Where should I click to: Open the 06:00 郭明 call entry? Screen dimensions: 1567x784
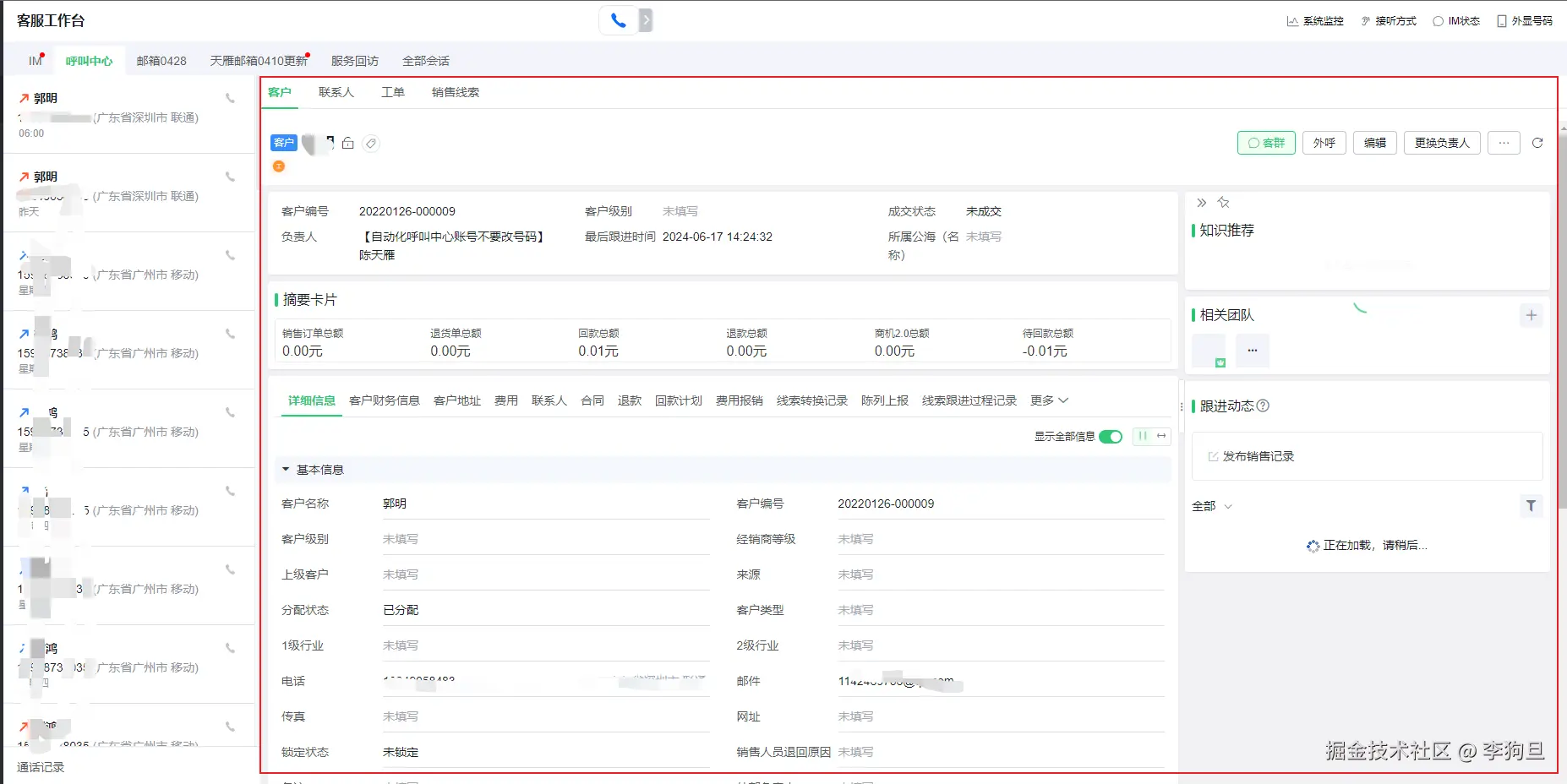point(129,115)
